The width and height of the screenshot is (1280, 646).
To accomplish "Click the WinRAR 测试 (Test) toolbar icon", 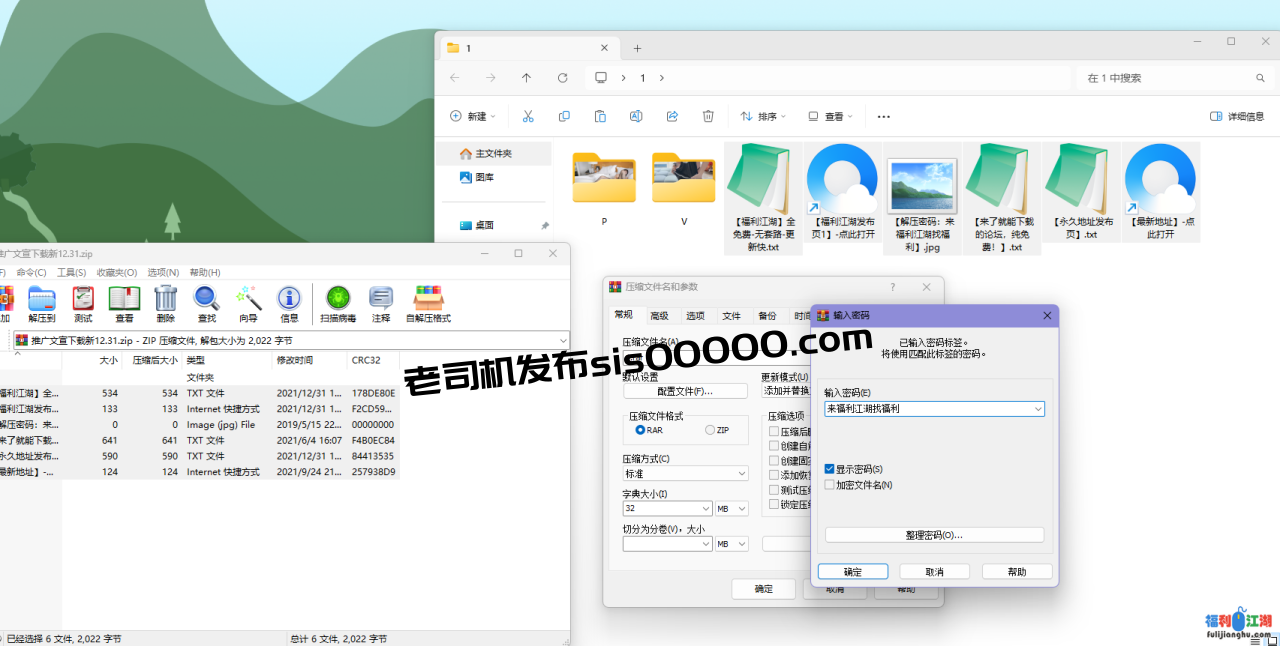I will click(x=83, y=300).
